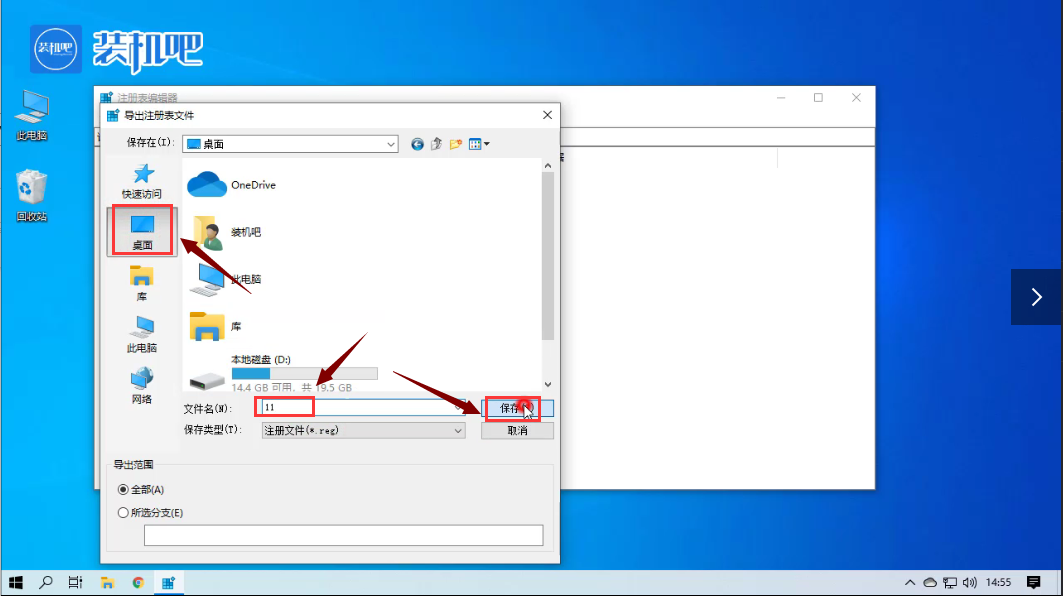The height and width of the screenshot is (596, 1063).
Task: Expand the 保存类型 file type dropdown
Action: point(458,430)
